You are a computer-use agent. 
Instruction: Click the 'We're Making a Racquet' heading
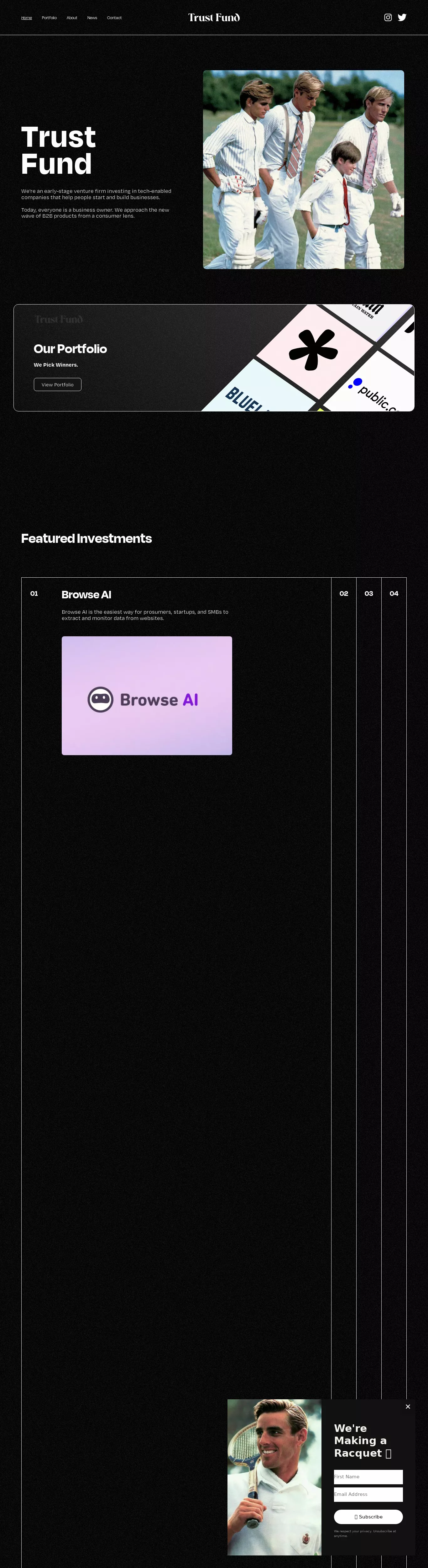coord(363,1441)
